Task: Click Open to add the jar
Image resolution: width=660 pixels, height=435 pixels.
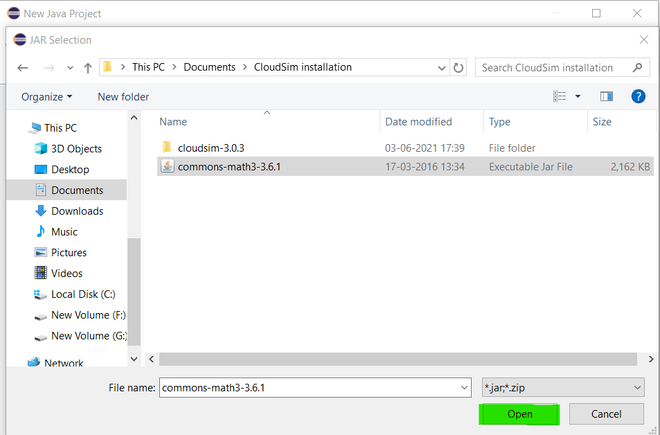Action: (519, 414)
